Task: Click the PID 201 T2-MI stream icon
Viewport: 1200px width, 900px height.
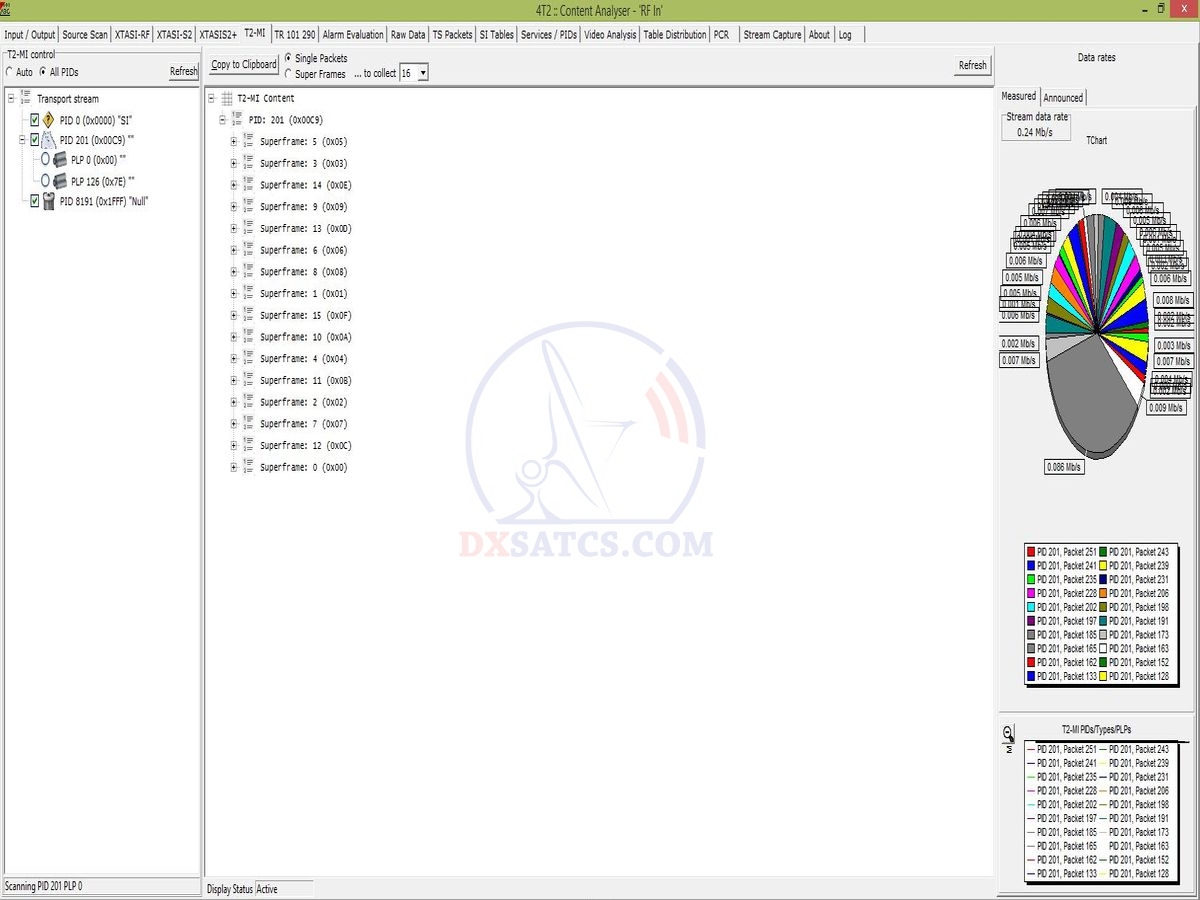Action: click(48, 140)
